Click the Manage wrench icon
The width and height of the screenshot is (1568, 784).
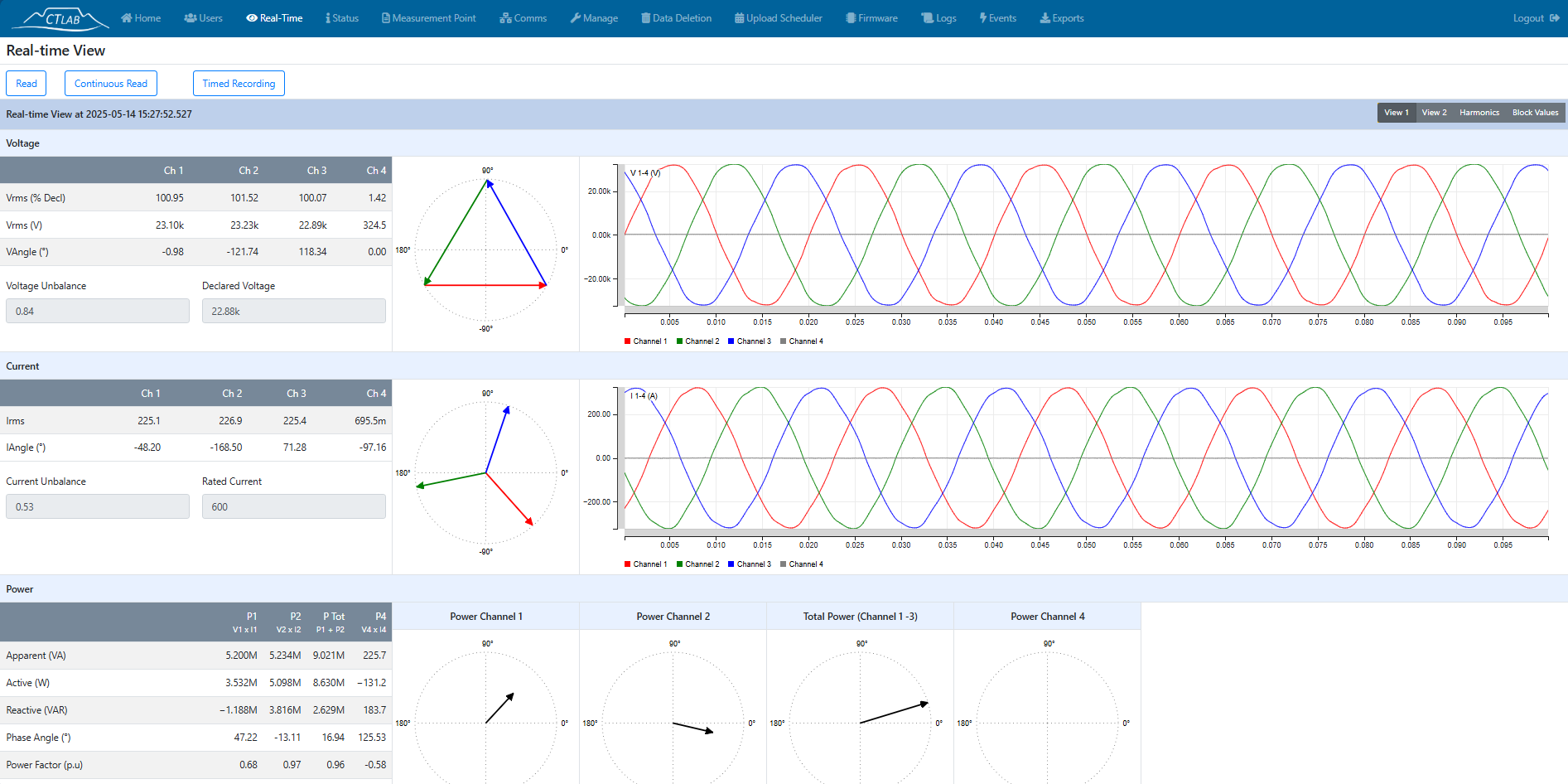[576, 18]
